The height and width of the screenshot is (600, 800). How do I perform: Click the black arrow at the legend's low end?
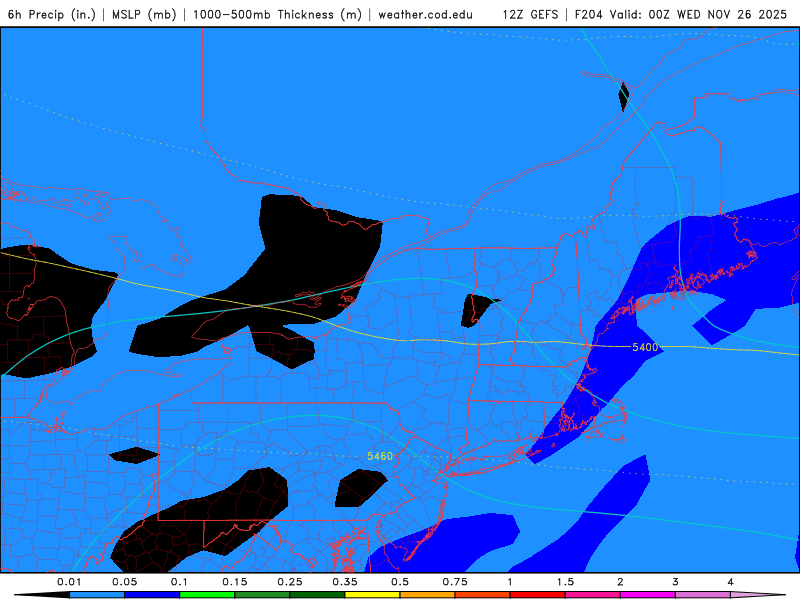[42, 595]
